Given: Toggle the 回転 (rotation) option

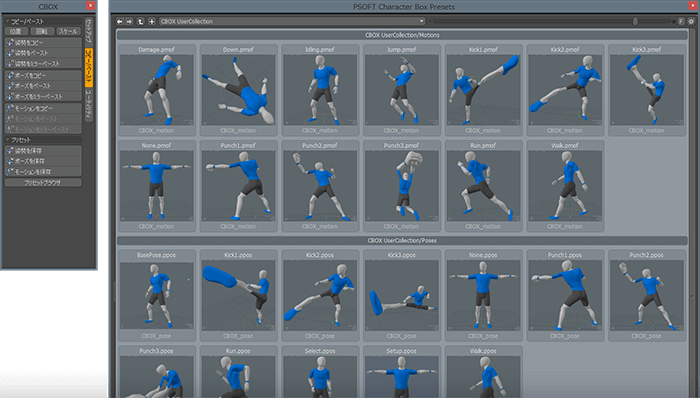Looking at the screenshot, I should (42, 31).
